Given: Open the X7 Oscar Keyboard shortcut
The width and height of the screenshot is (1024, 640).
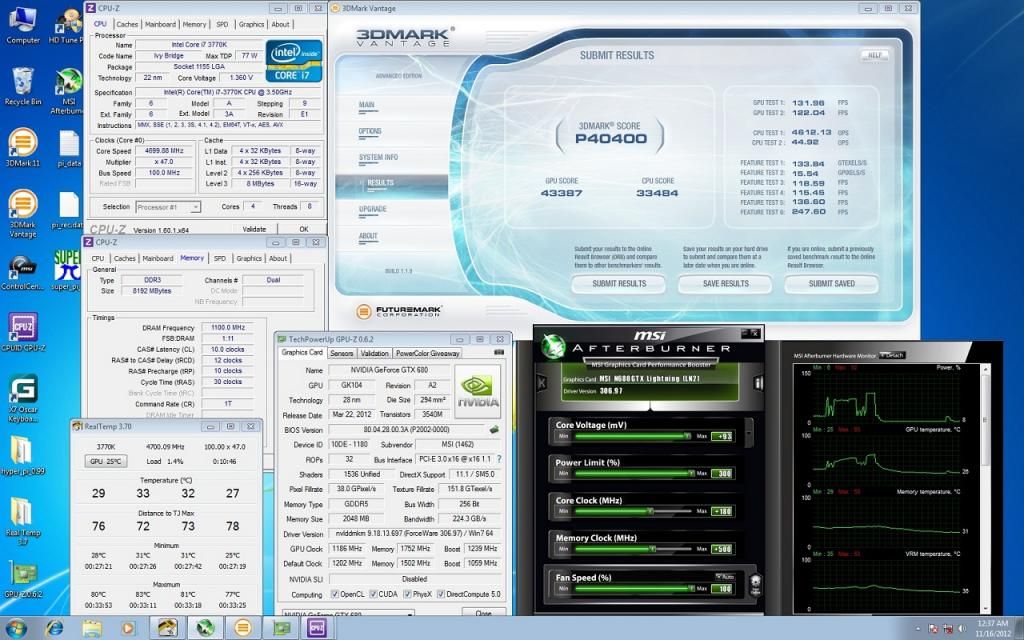Looking at the screenshot, I should point(23,398).
